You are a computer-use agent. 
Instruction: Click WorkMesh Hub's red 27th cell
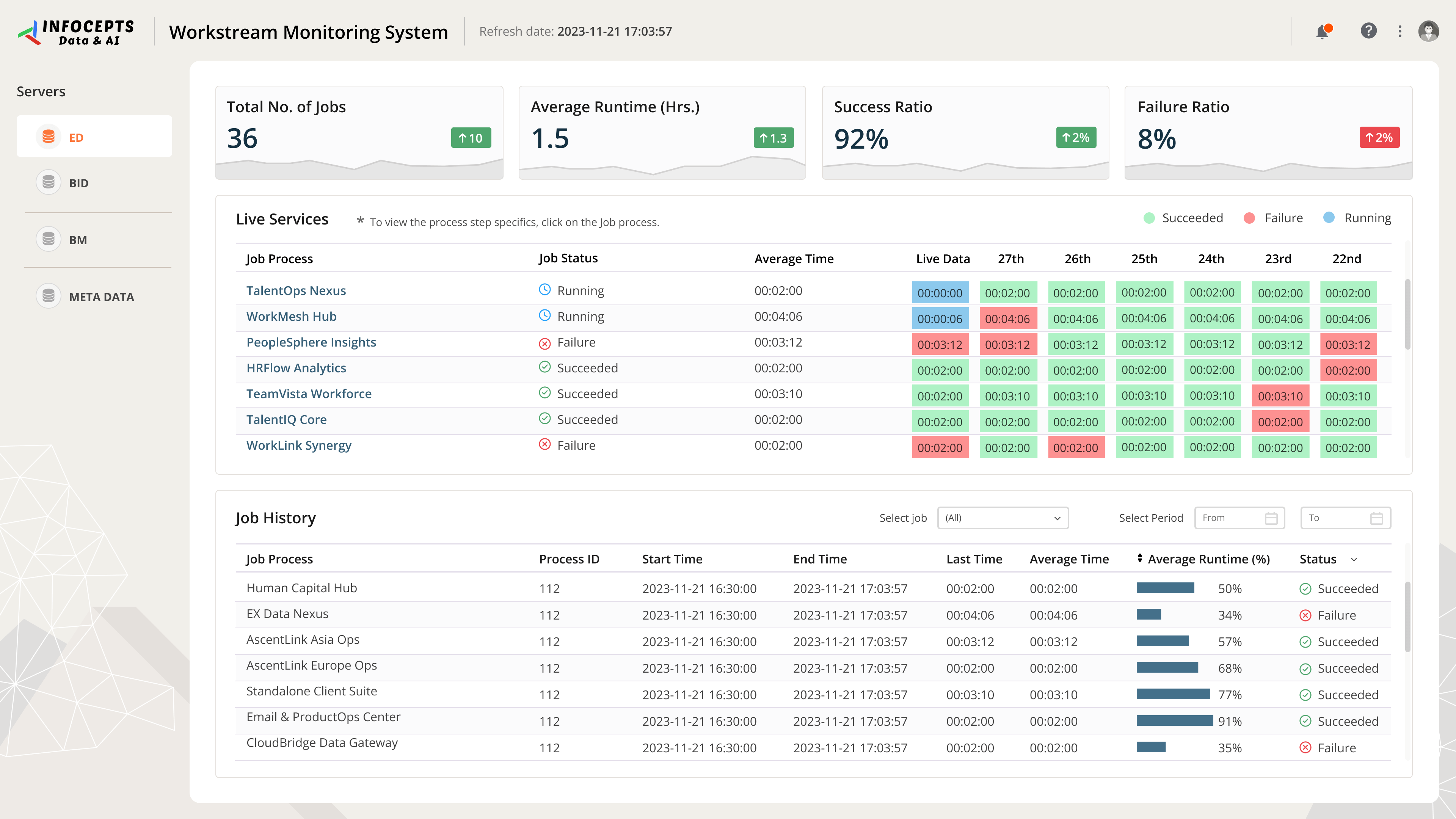click(1007, 319)
